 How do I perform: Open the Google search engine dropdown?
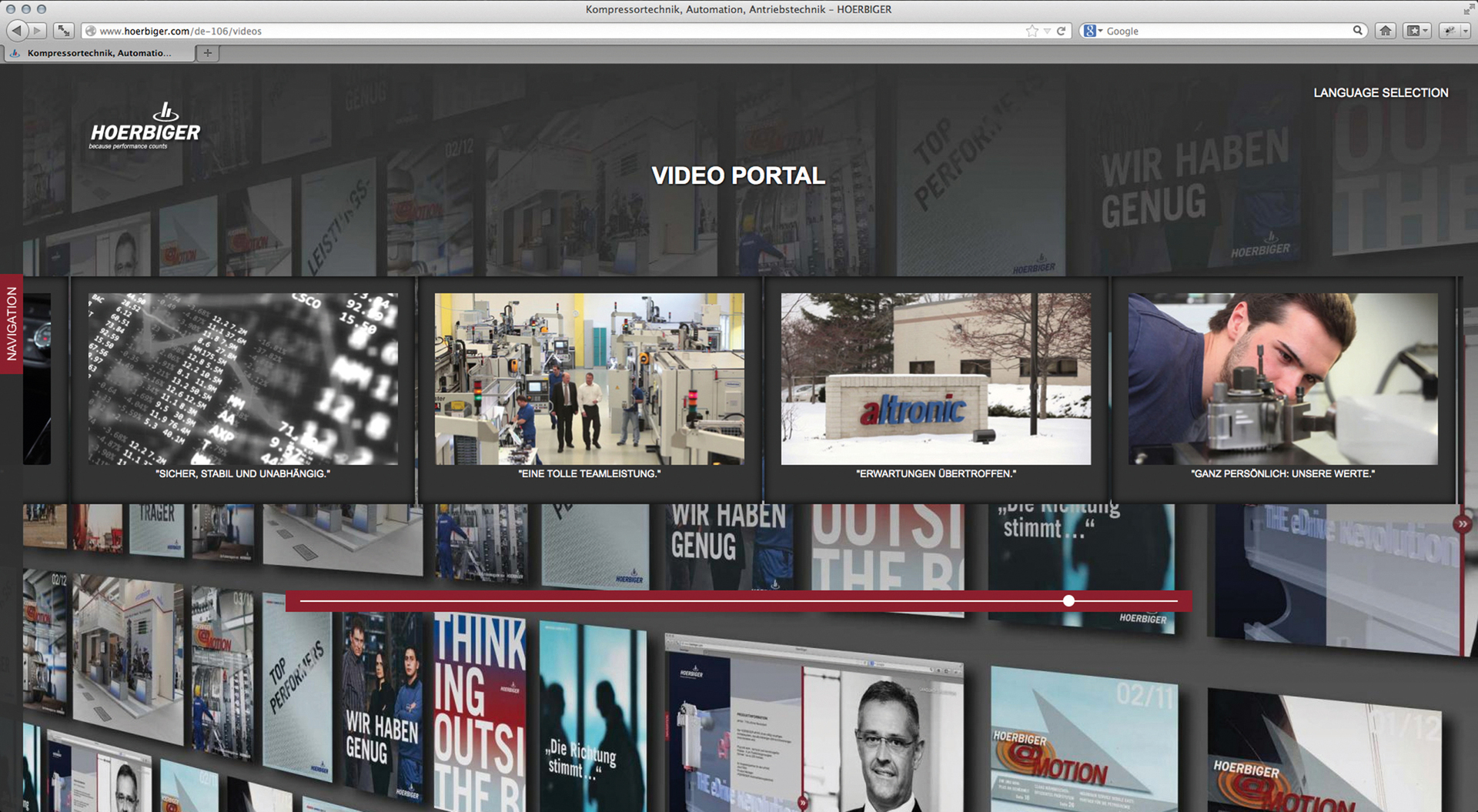tap(1093, 31)
